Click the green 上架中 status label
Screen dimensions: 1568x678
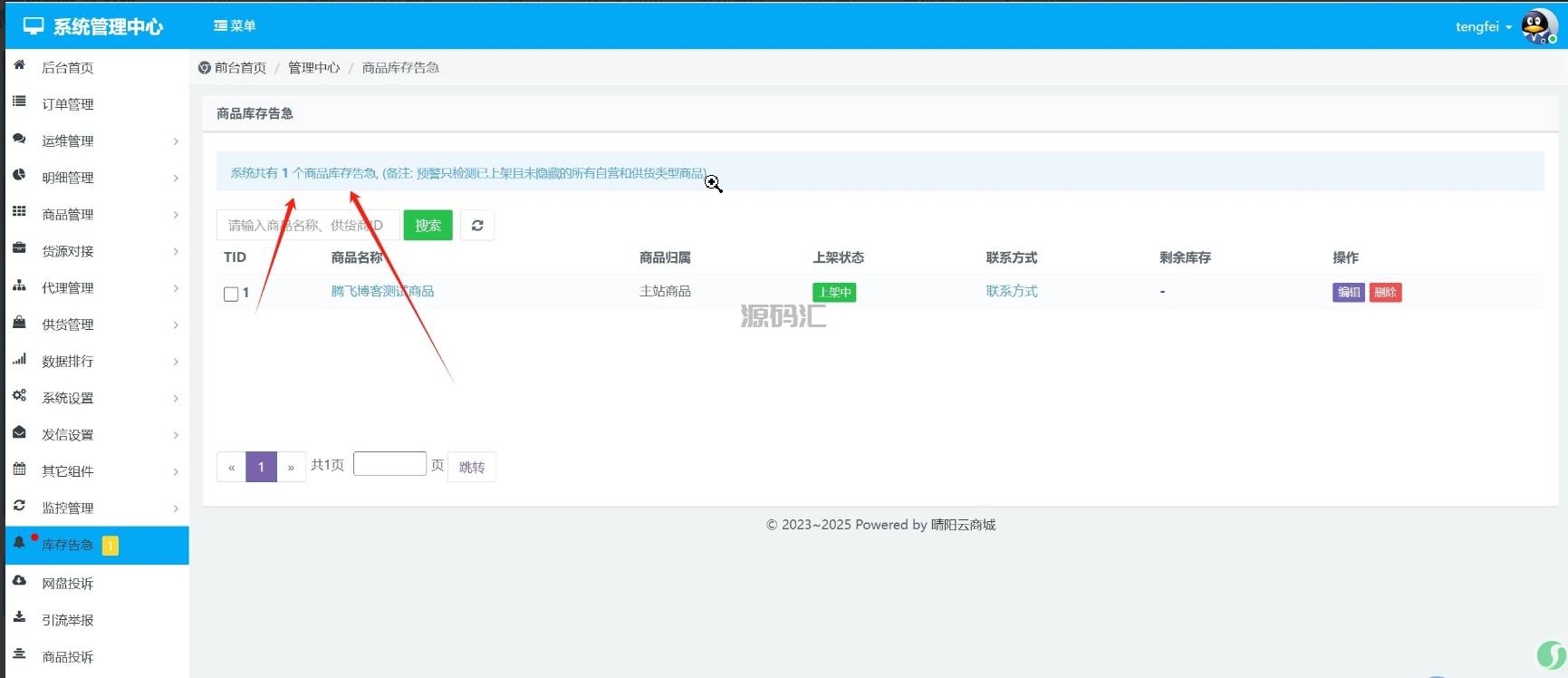click(834, 292)
